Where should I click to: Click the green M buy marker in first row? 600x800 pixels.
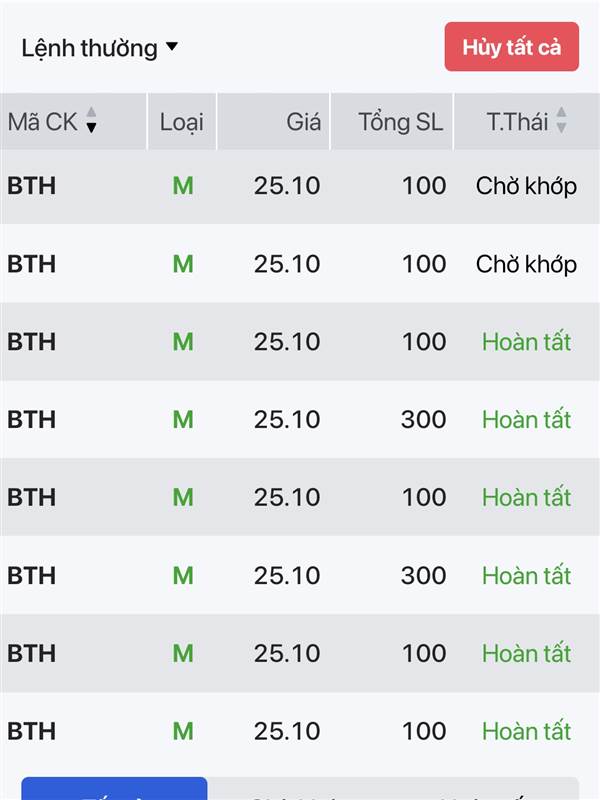coord(182,186)
